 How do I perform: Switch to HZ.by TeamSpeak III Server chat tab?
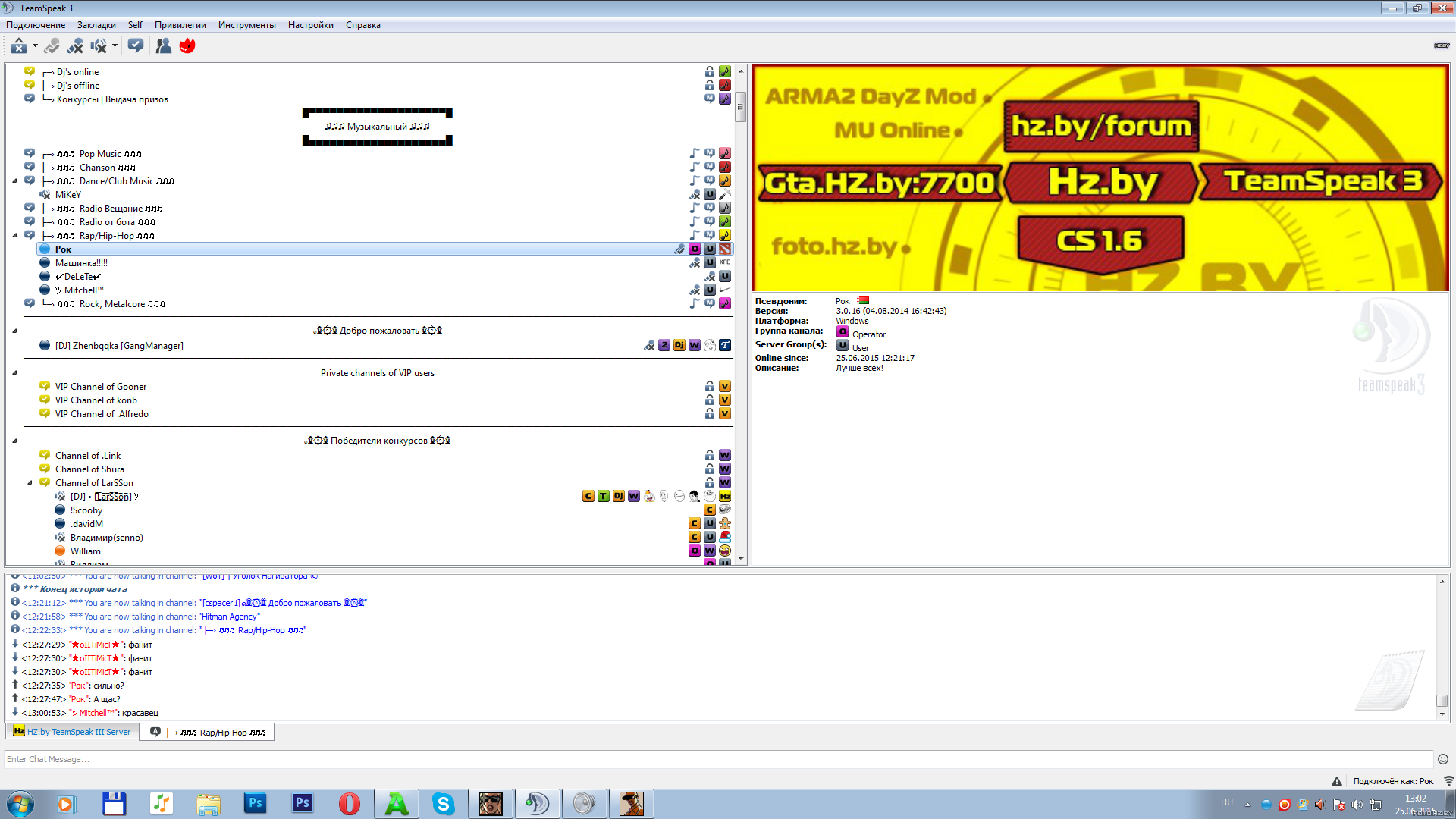pos(72,732)
